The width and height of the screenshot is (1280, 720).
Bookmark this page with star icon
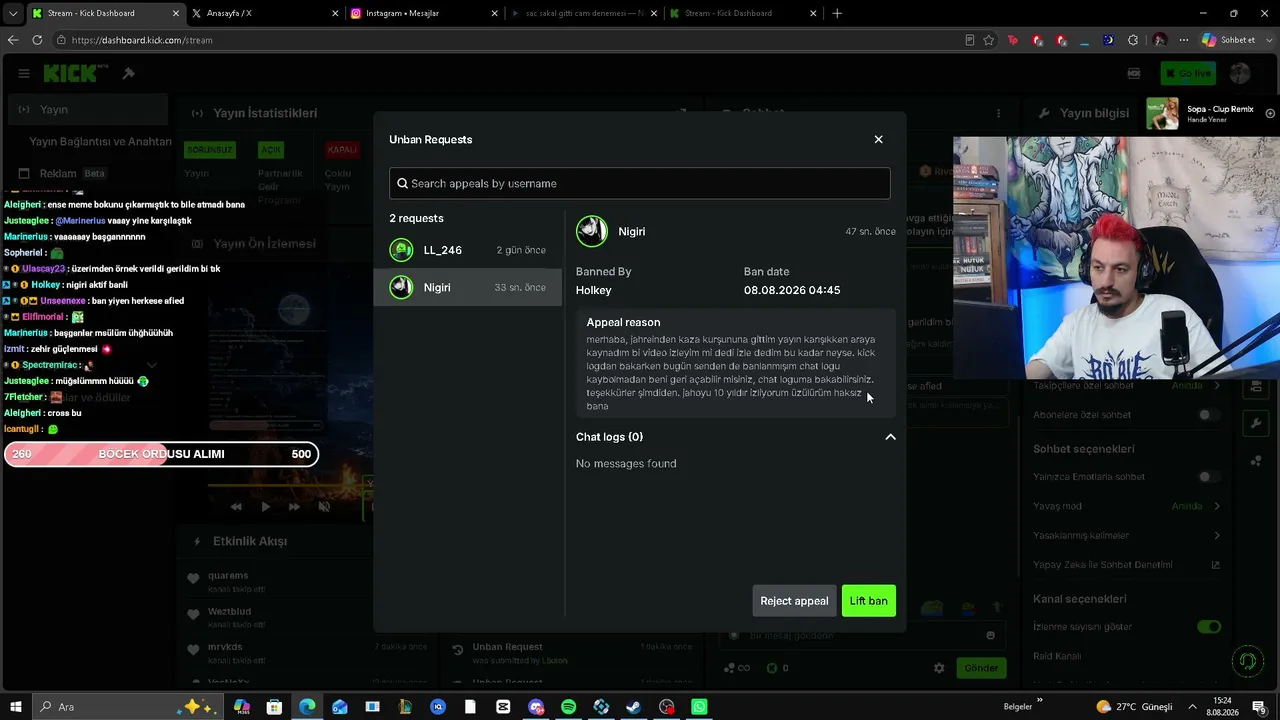point(989,40)
